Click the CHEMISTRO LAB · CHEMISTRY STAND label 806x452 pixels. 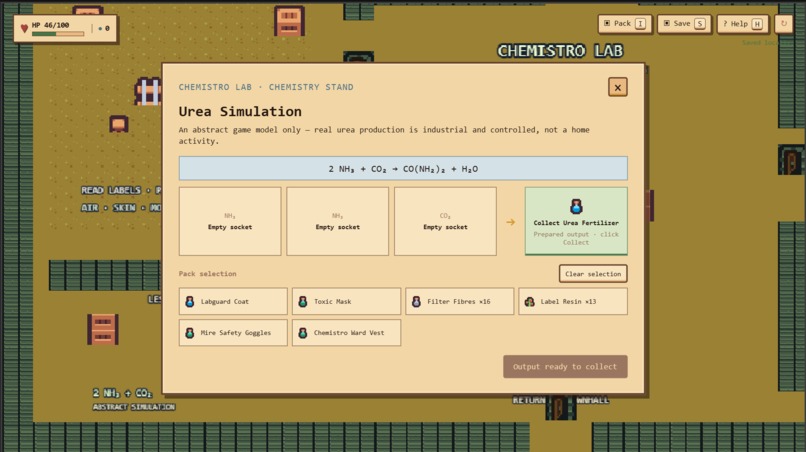click(x=266, y=87)
